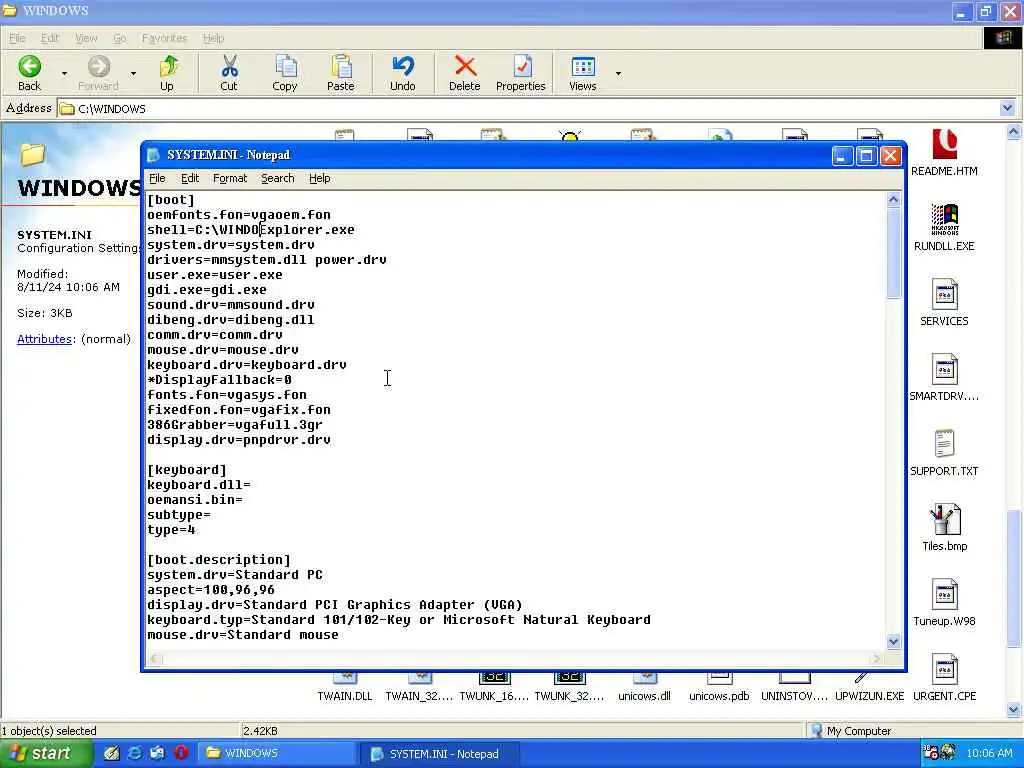Click the Views toolbar icon
This screenshot has width=1024, height=768.
click(583, 67)
